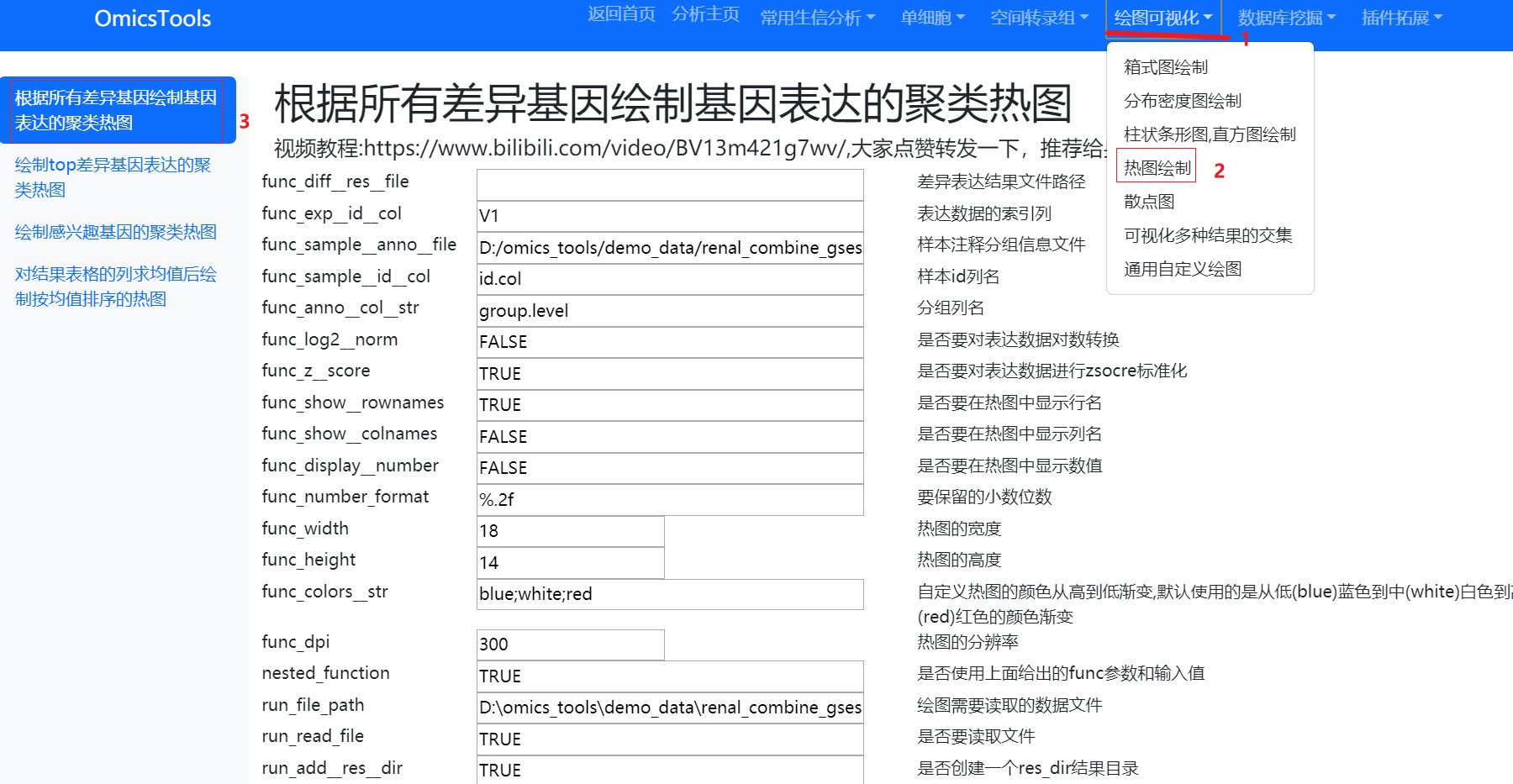Click the func_colors__str field blue;white;red
Viewport: 1513px width, 784px height.
point(670,594)
